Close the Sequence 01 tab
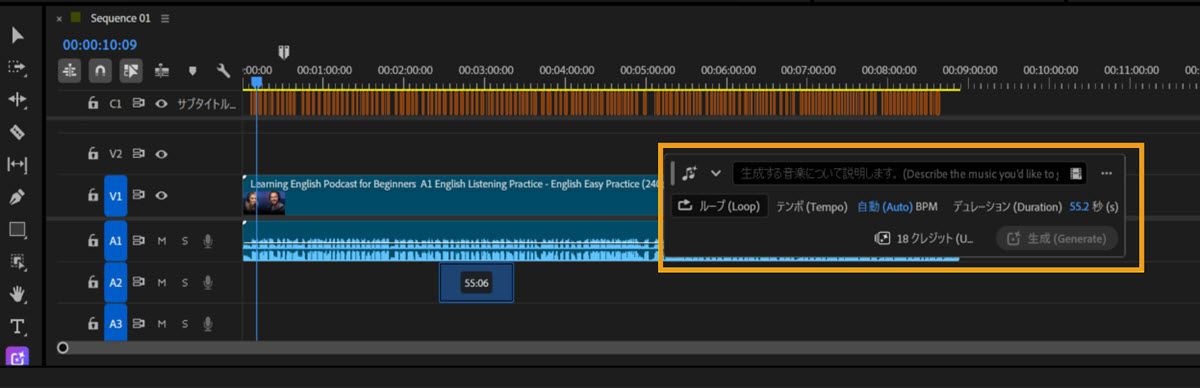1200x388 pixels. [59, 19]
